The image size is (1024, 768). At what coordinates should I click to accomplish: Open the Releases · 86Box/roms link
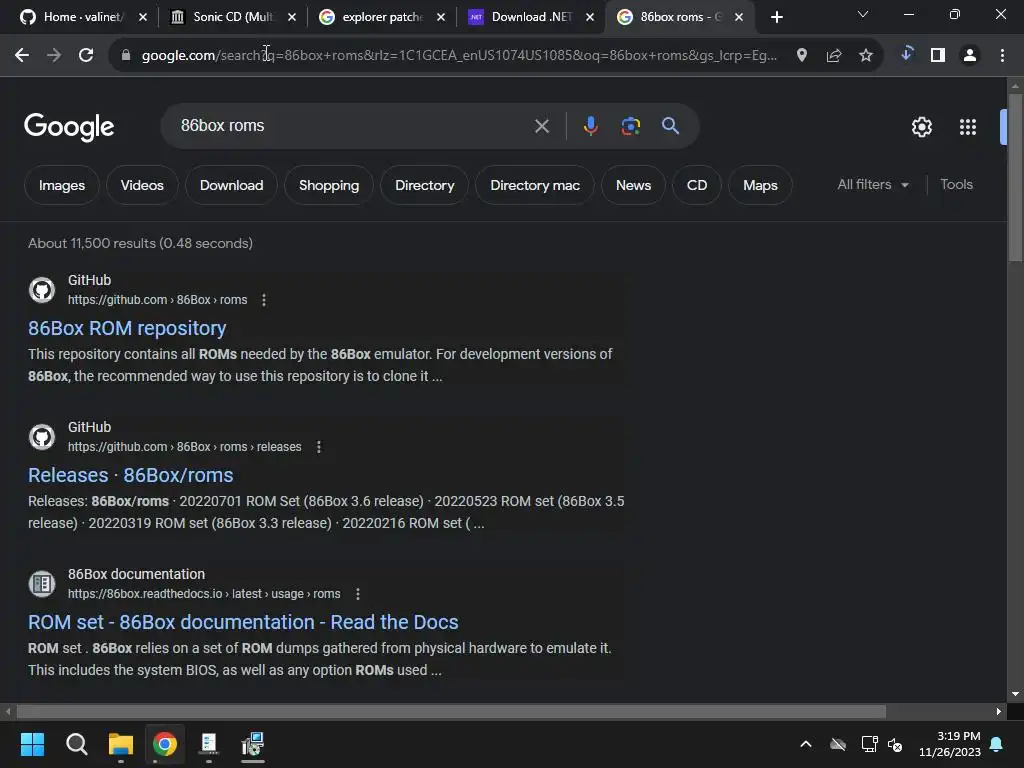coord(131,475)
